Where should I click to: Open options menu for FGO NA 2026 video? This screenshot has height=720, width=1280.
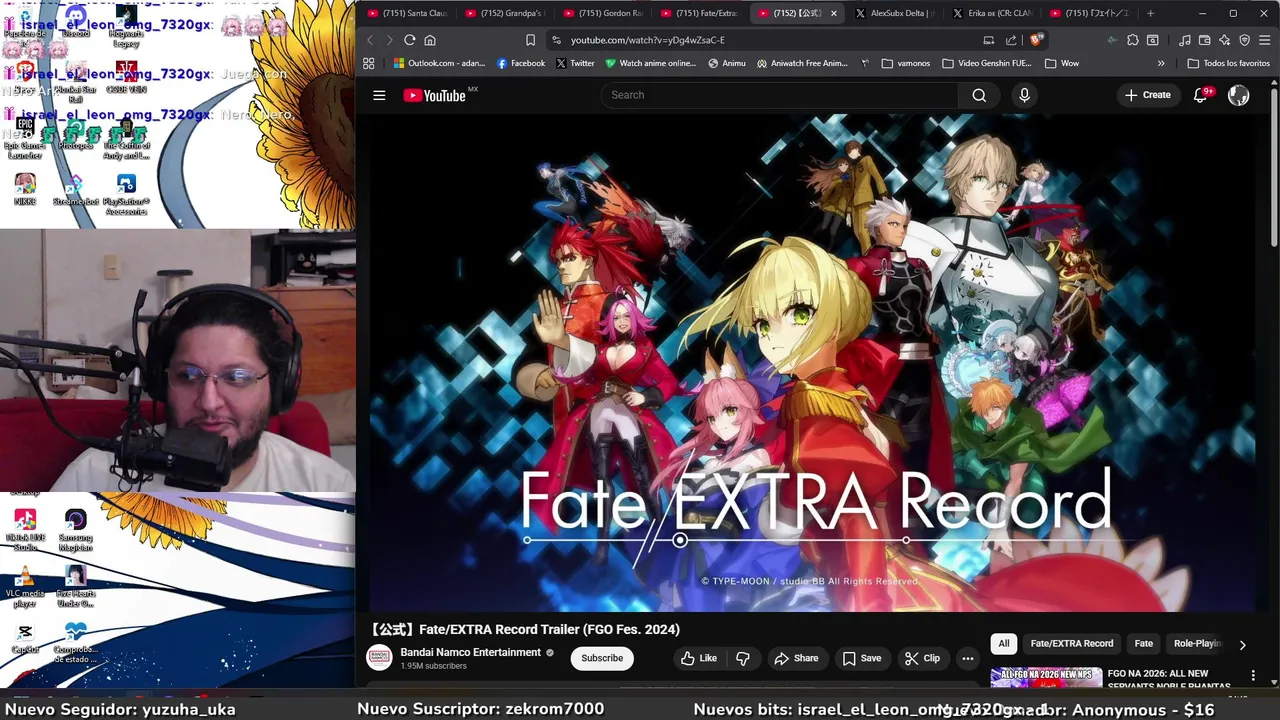1253,676
